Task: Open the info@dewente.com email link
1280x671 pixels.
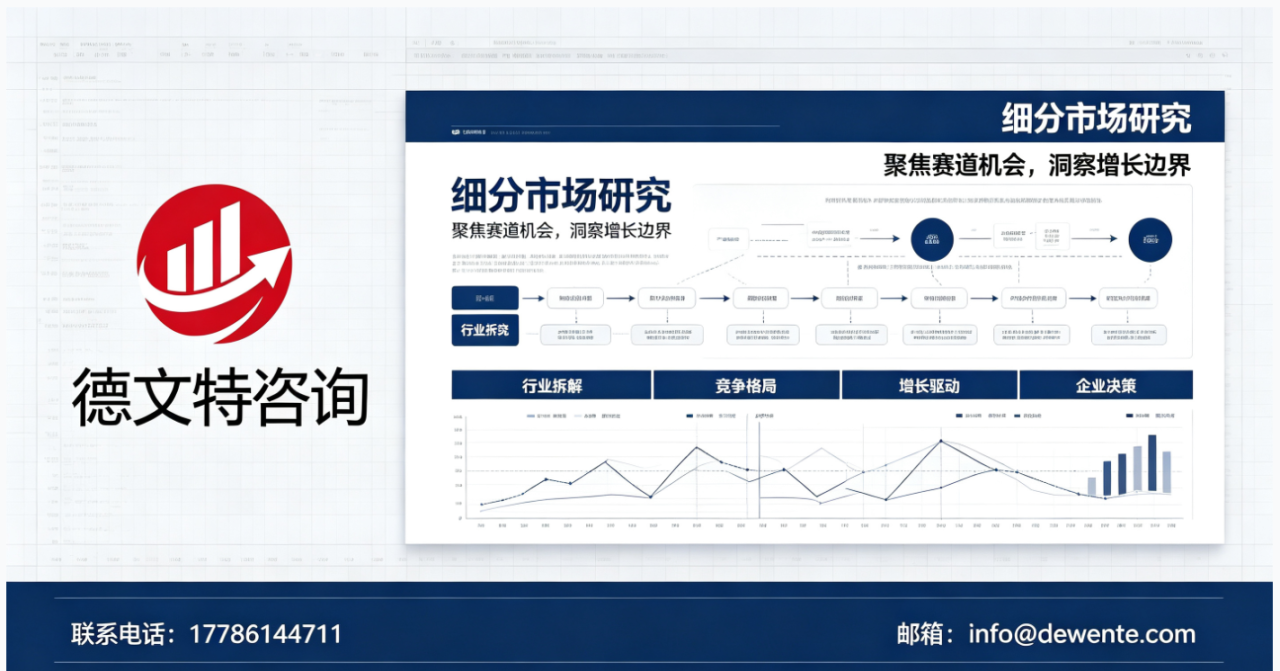Action: [x=1082, y=634]
